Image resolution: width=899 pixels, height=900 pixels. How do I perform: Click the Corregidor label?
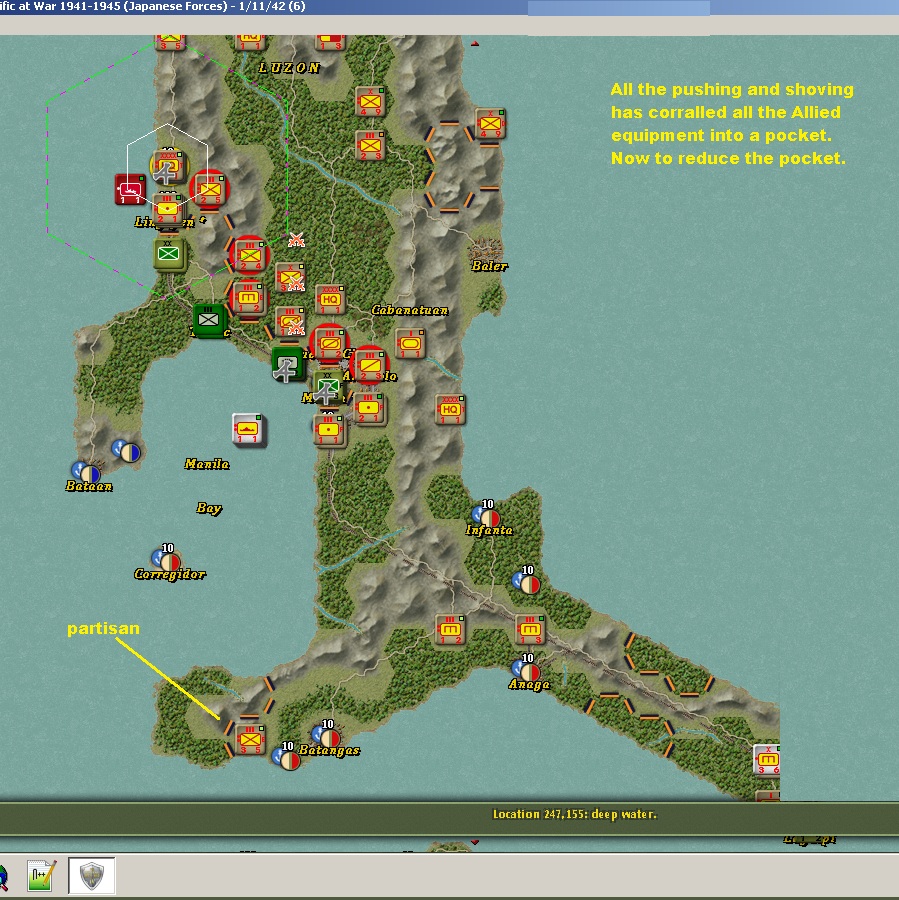coord(169,574)
